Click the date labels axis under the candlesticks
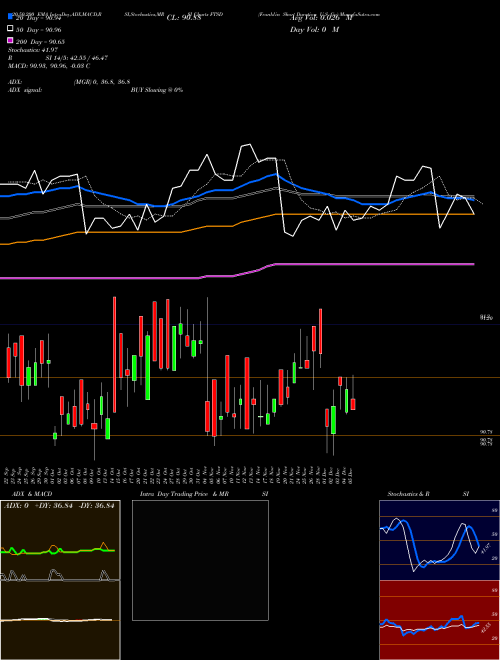500x660 pixels. (x=179, y=474)
